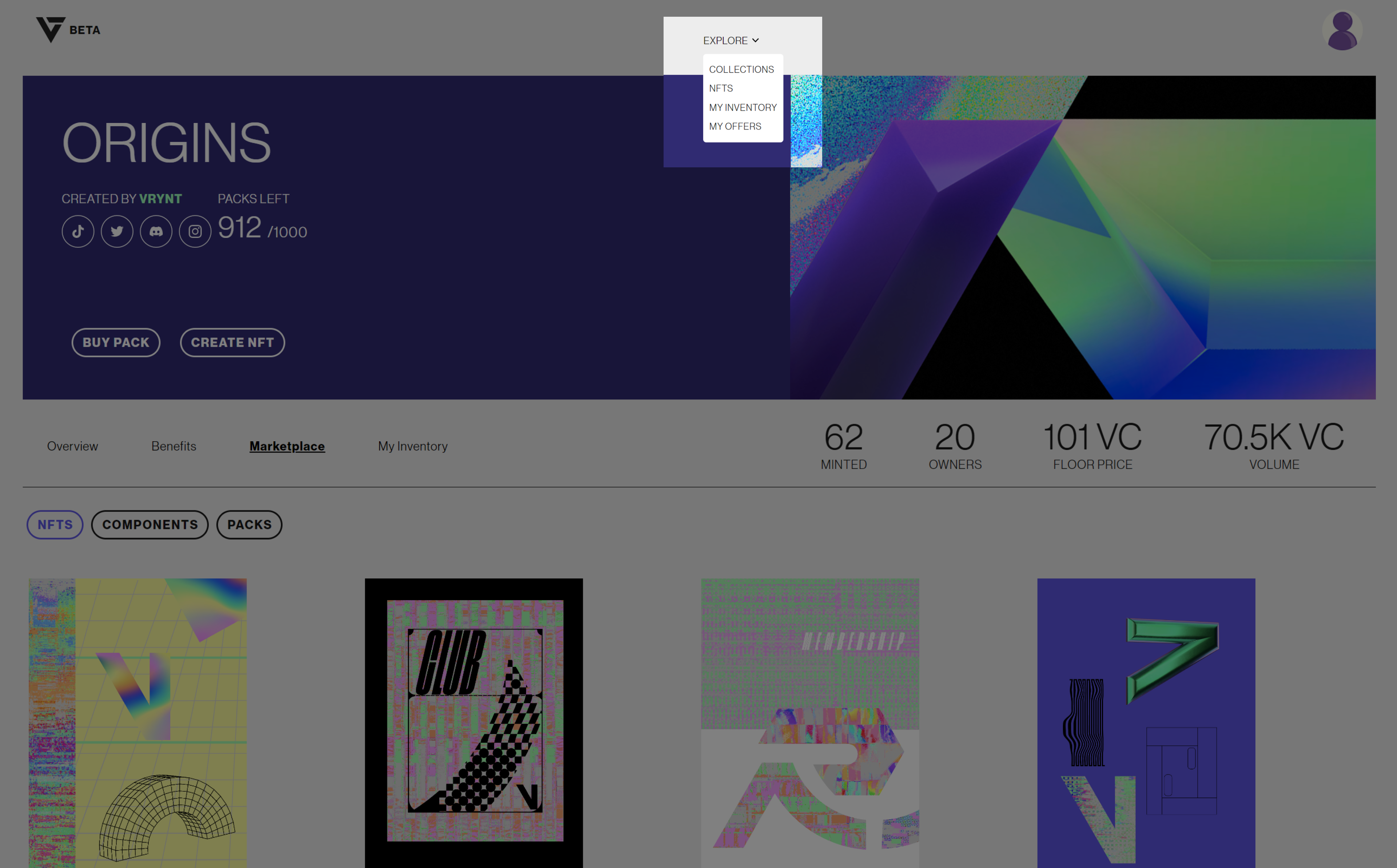Click the Vrynt V logo

pyautogui.click(x=51, y=29)
